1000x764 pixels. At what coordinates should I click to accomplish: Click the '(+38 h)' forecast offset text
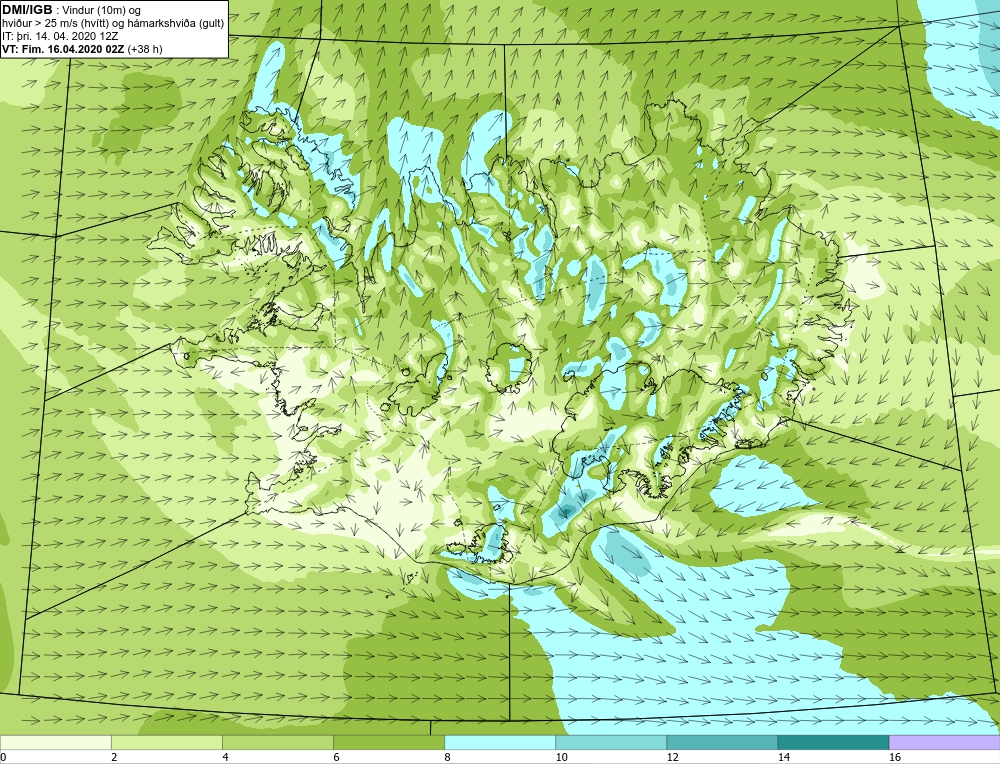pos(145,49)
